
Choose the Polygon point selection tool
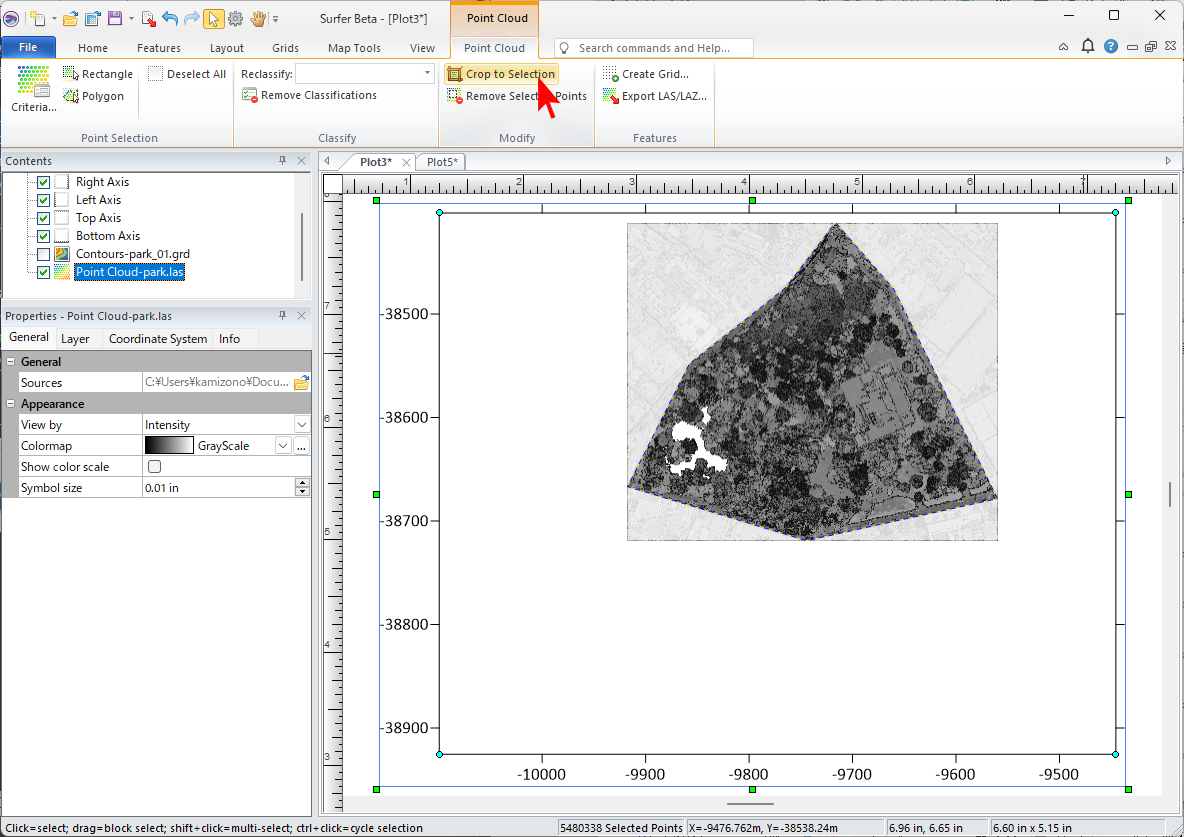click(x=93, y=96)
